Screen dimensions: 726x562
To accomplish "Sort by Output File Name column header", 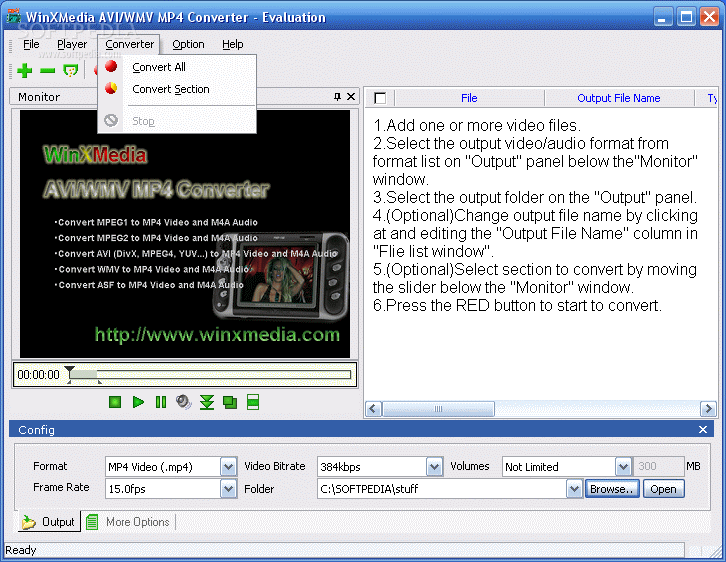I will (x=619, y=98).
